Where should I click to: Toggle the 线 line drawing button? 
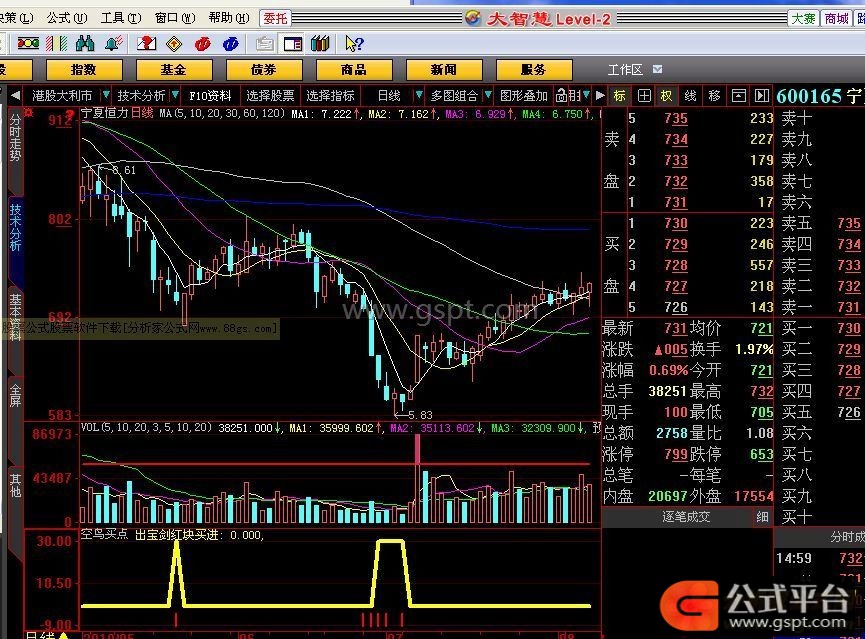[x=691, y=96]
